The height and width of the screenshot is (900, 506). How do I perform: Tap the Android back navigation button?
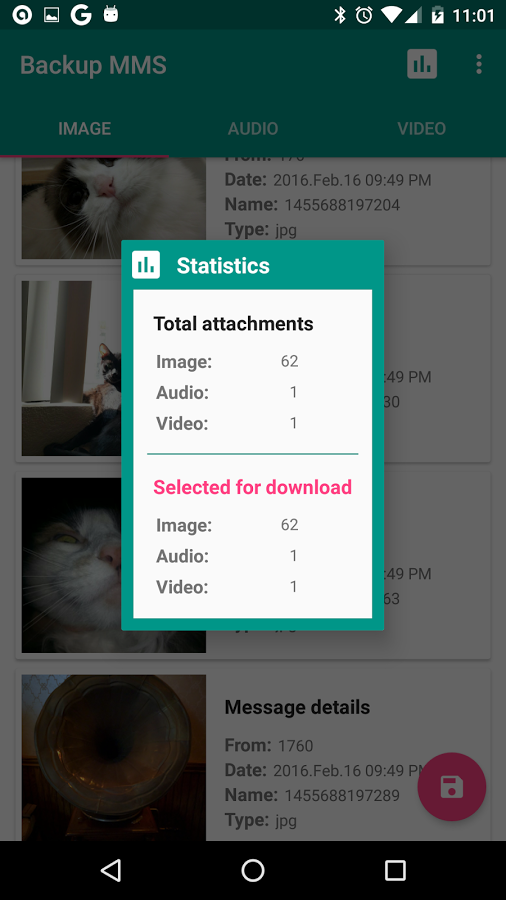[110, 870]
